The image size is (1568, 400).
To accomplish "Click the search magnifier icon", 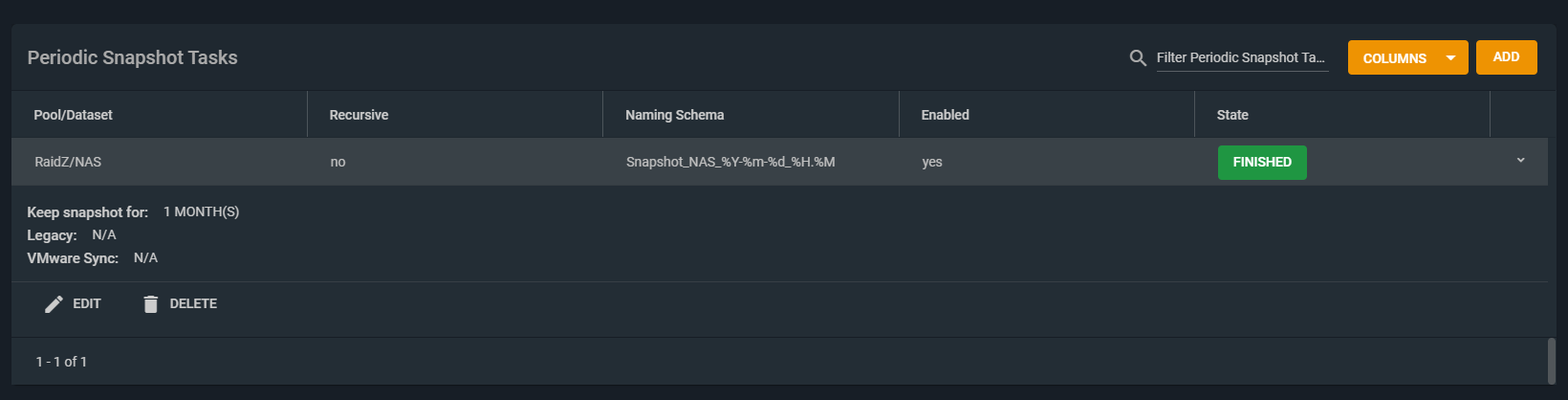I will coord(1138,58).
